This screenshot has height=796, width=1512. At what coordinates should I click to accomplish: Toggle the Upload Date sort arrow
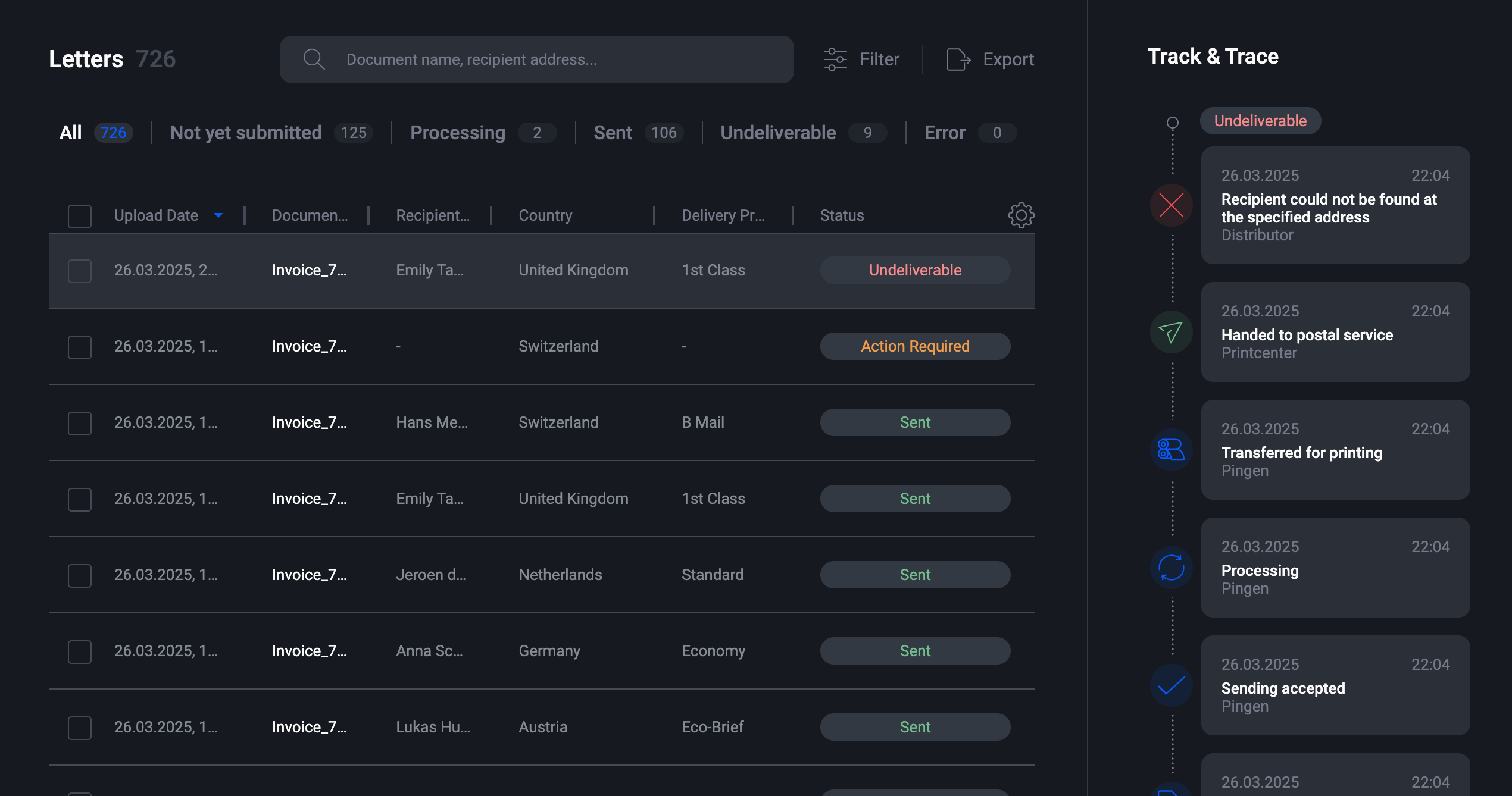coord(218,215)
